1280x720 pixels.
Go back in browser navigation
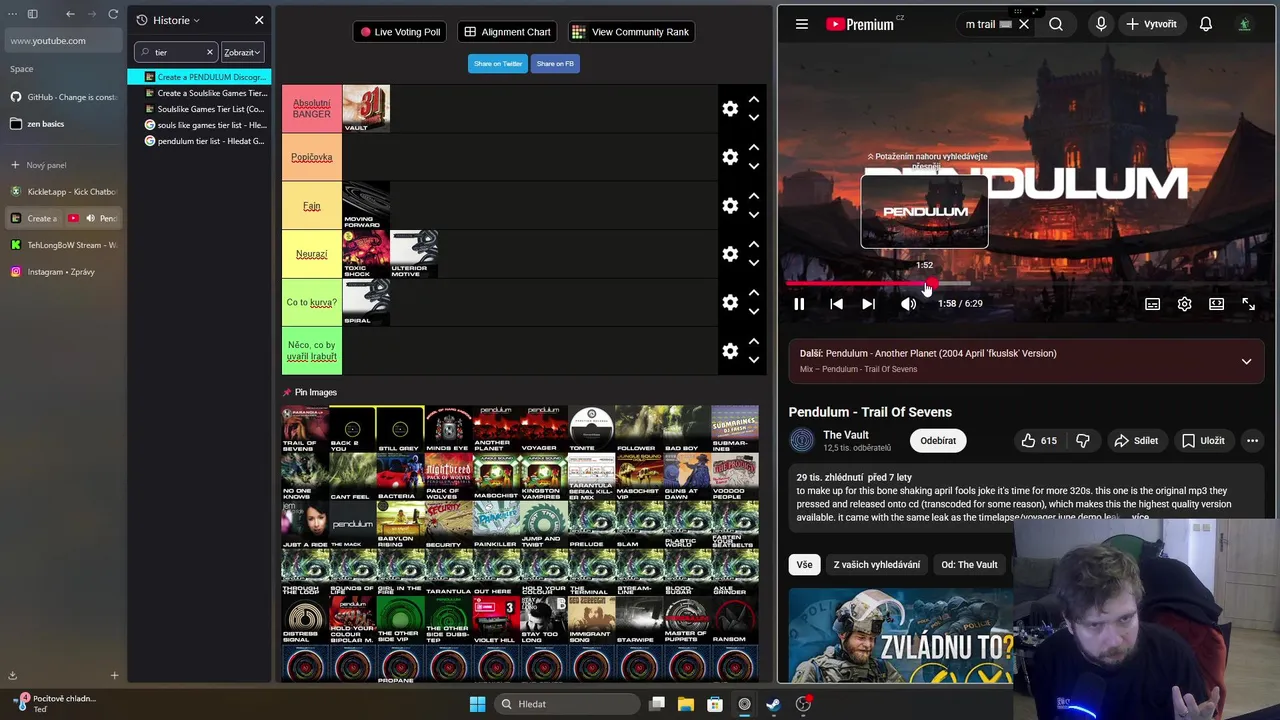(x=70, y=14)
